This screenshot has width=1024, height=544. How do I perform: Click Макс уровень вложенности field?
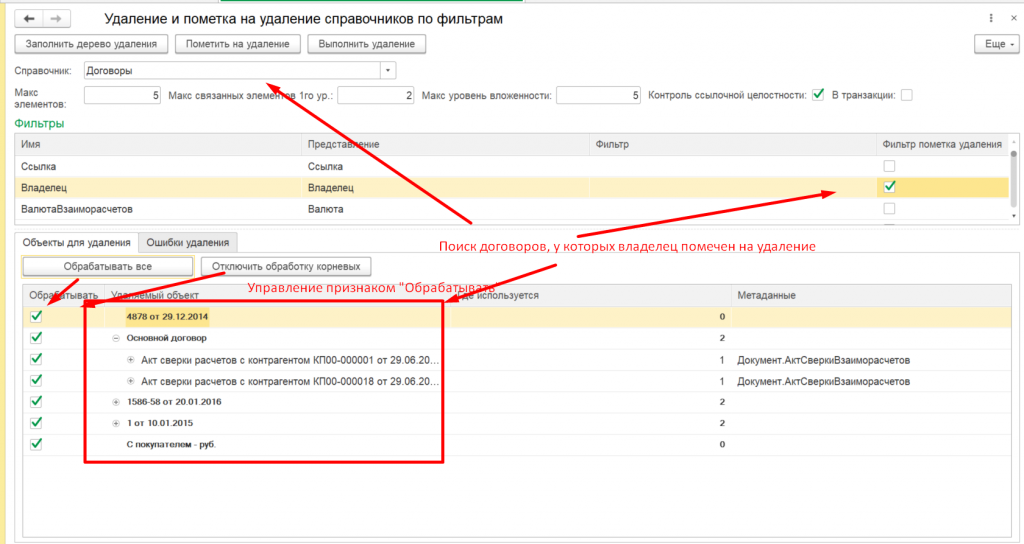pyautogui.click(x=598, y=95)
